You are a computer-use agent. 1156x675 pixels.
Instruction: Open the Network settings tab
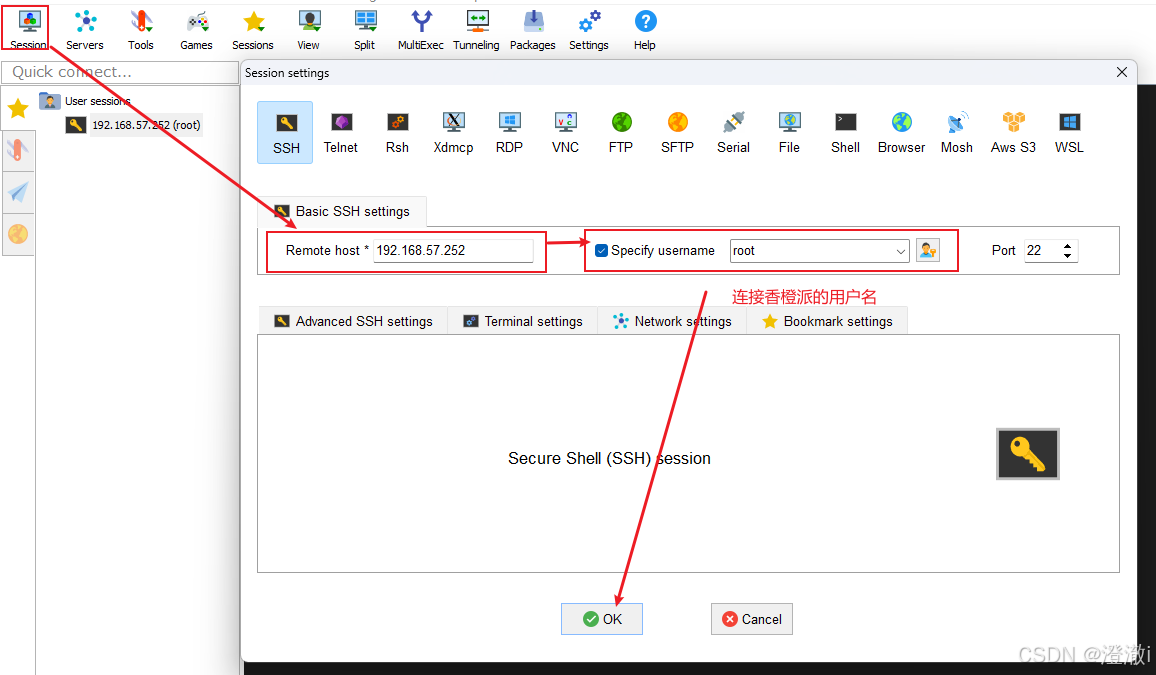[672, 321]
